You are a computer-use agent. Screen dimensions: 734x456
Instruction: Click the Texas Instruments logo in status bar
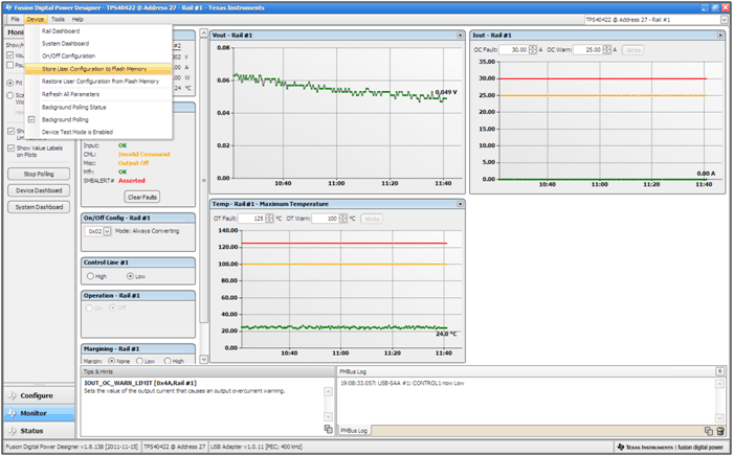(x=622, y=446)
